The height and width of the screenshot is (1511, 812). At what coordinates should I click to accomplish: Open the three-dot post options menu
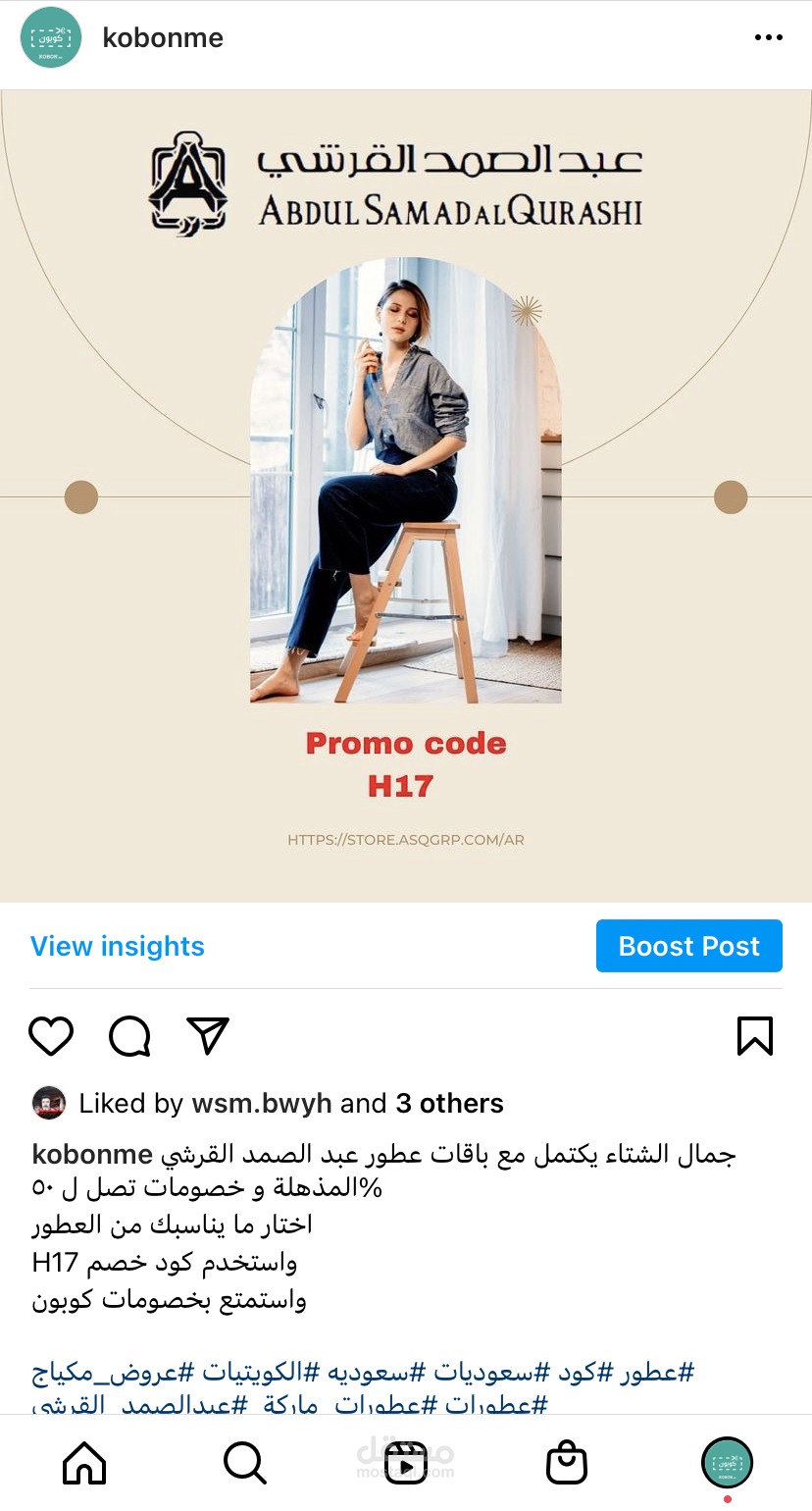point(770,37)
